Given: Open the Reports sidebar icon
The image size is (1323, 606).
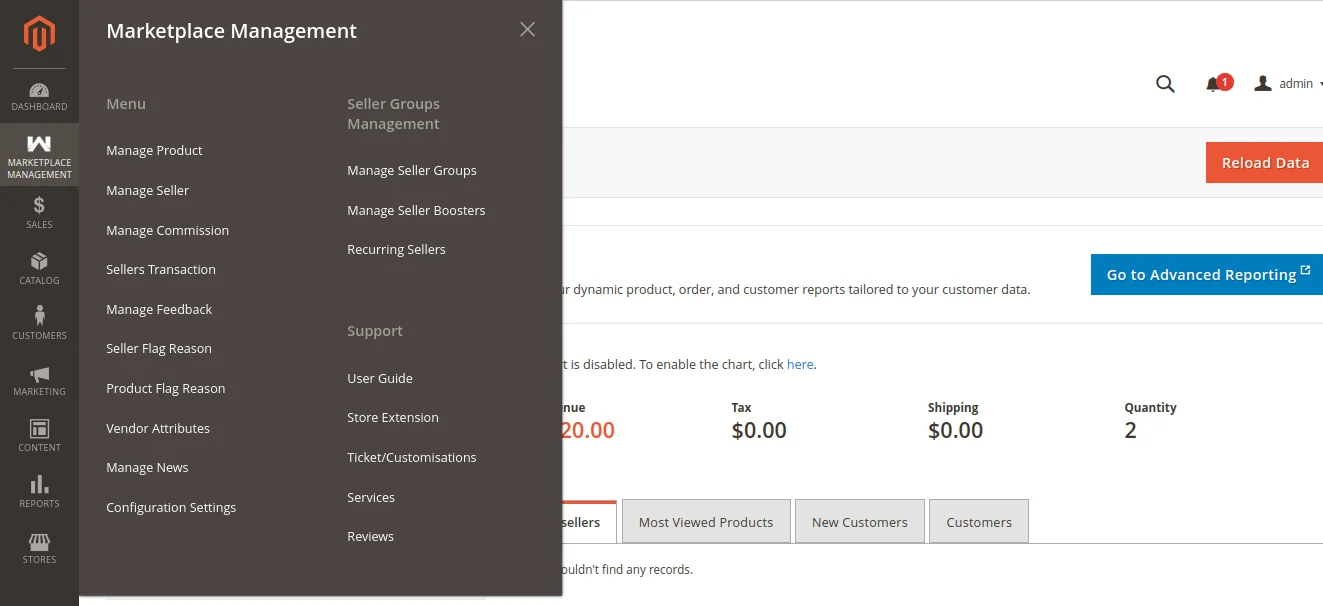Looking at the screenshot, I should [x=39, y=490].
